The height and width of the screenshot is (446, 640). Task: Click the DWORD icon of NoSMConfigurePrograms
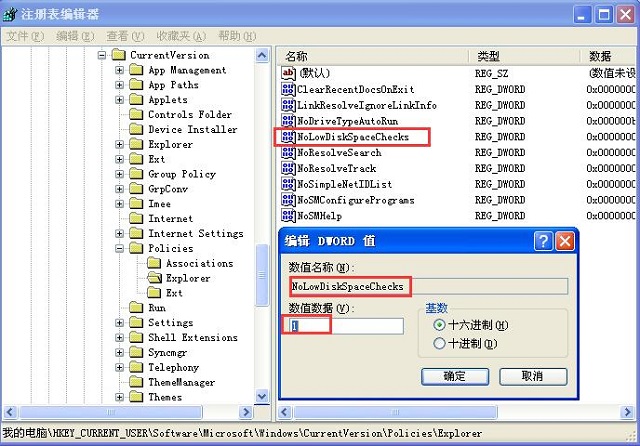pos(288,200)
